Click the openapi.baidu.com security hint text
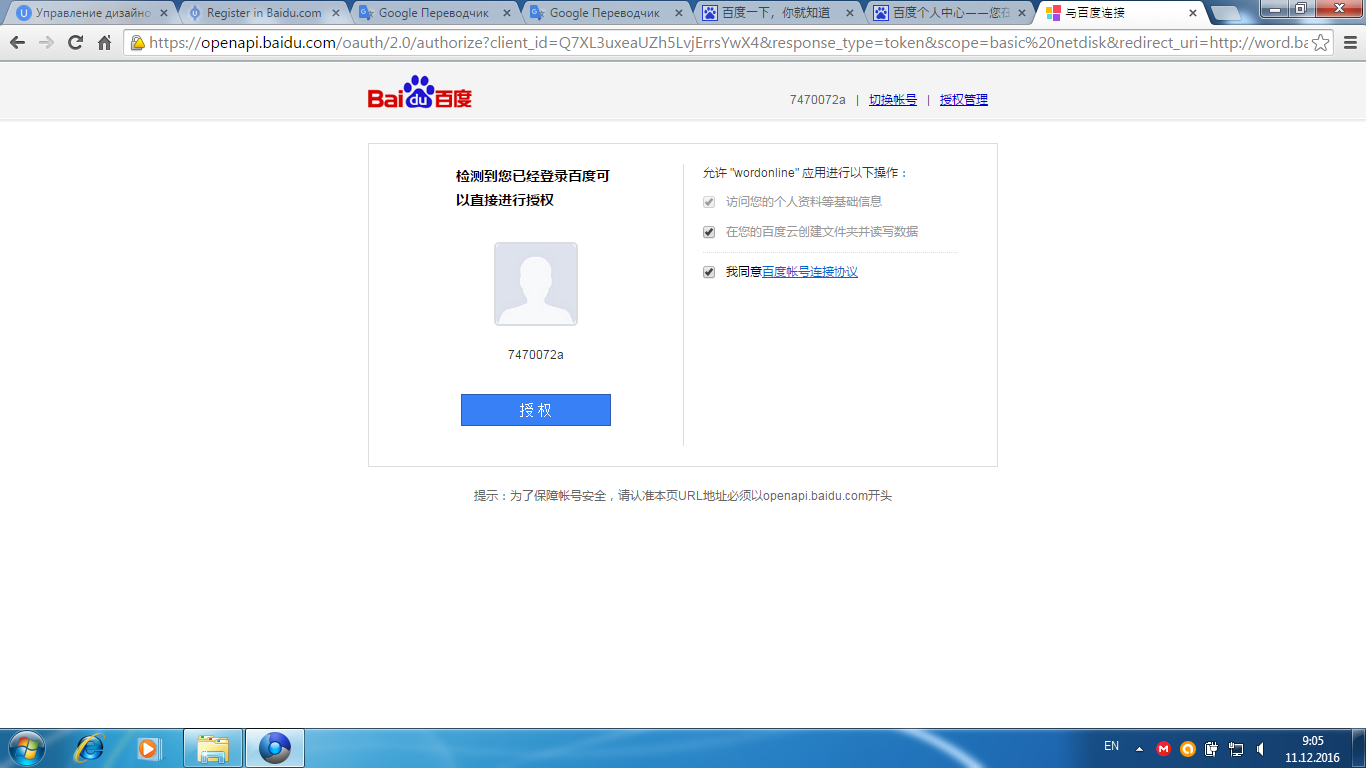 683,496
